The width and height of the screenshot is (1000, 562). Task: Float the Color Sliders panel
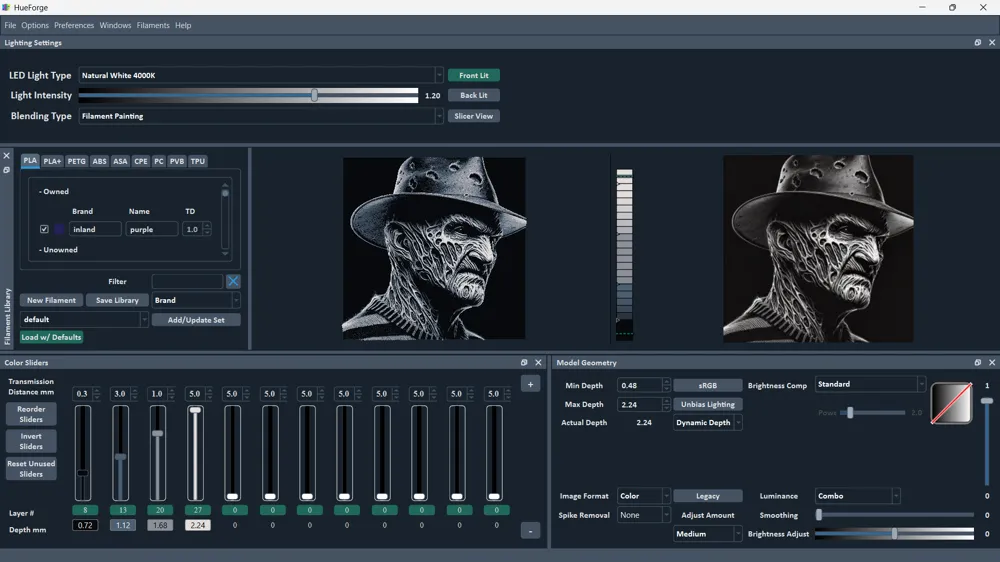tap(524, 362)
